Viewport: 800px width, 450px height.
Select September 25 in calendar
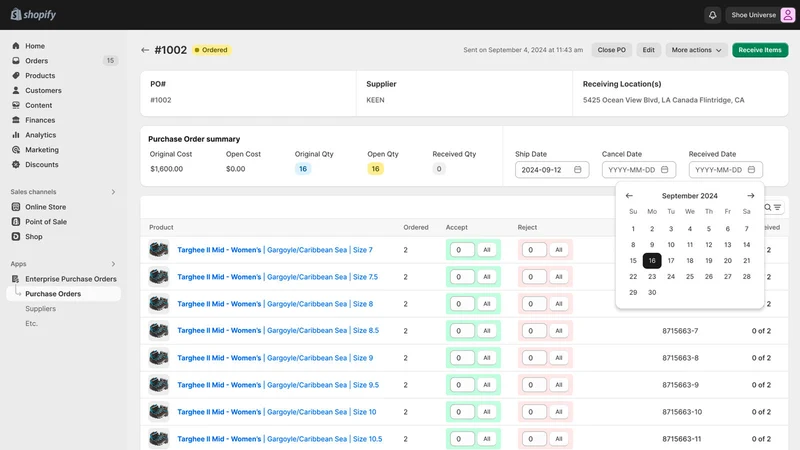[690, 276]
